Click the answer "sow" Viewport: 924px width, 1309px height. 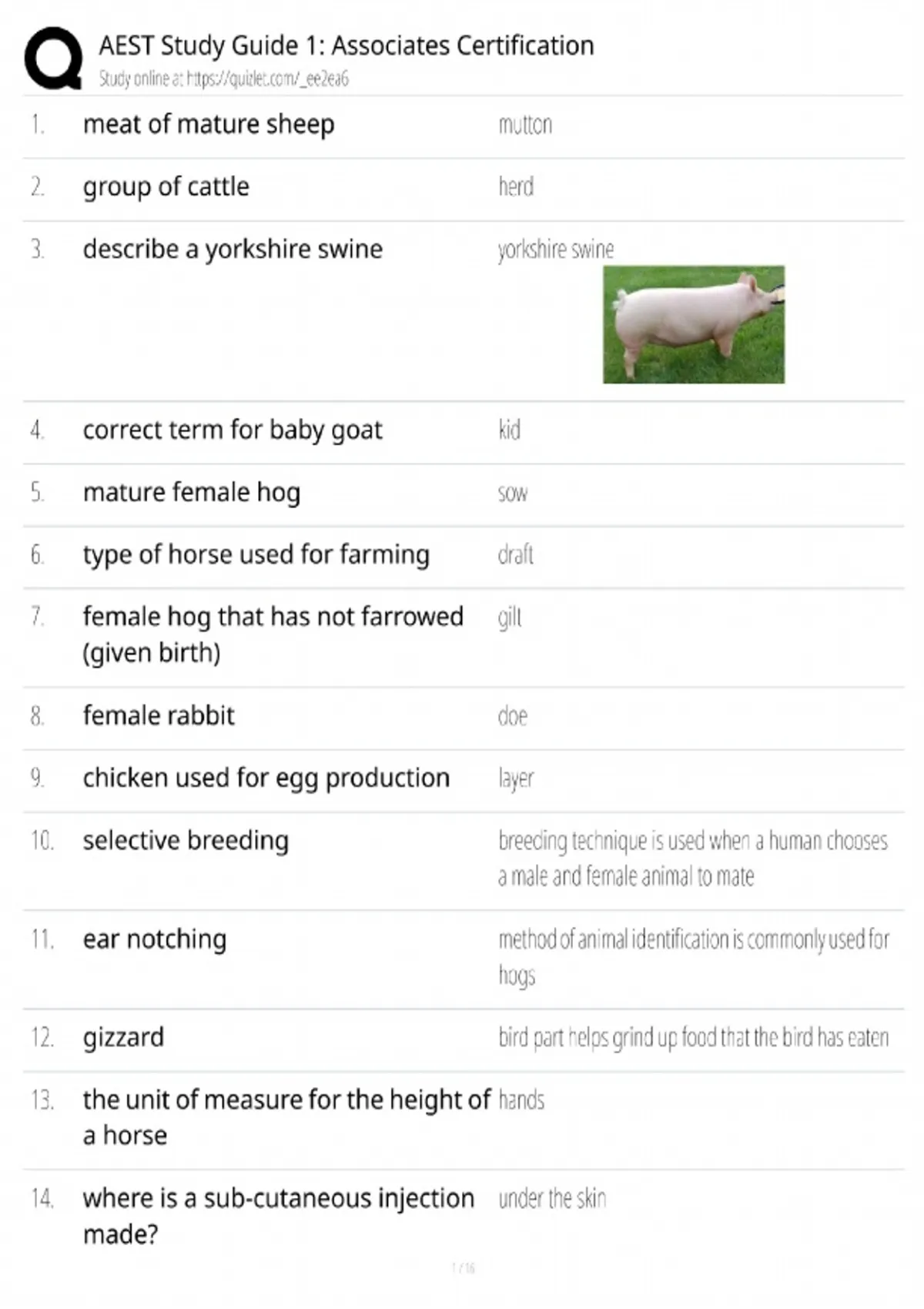(512, 493)
